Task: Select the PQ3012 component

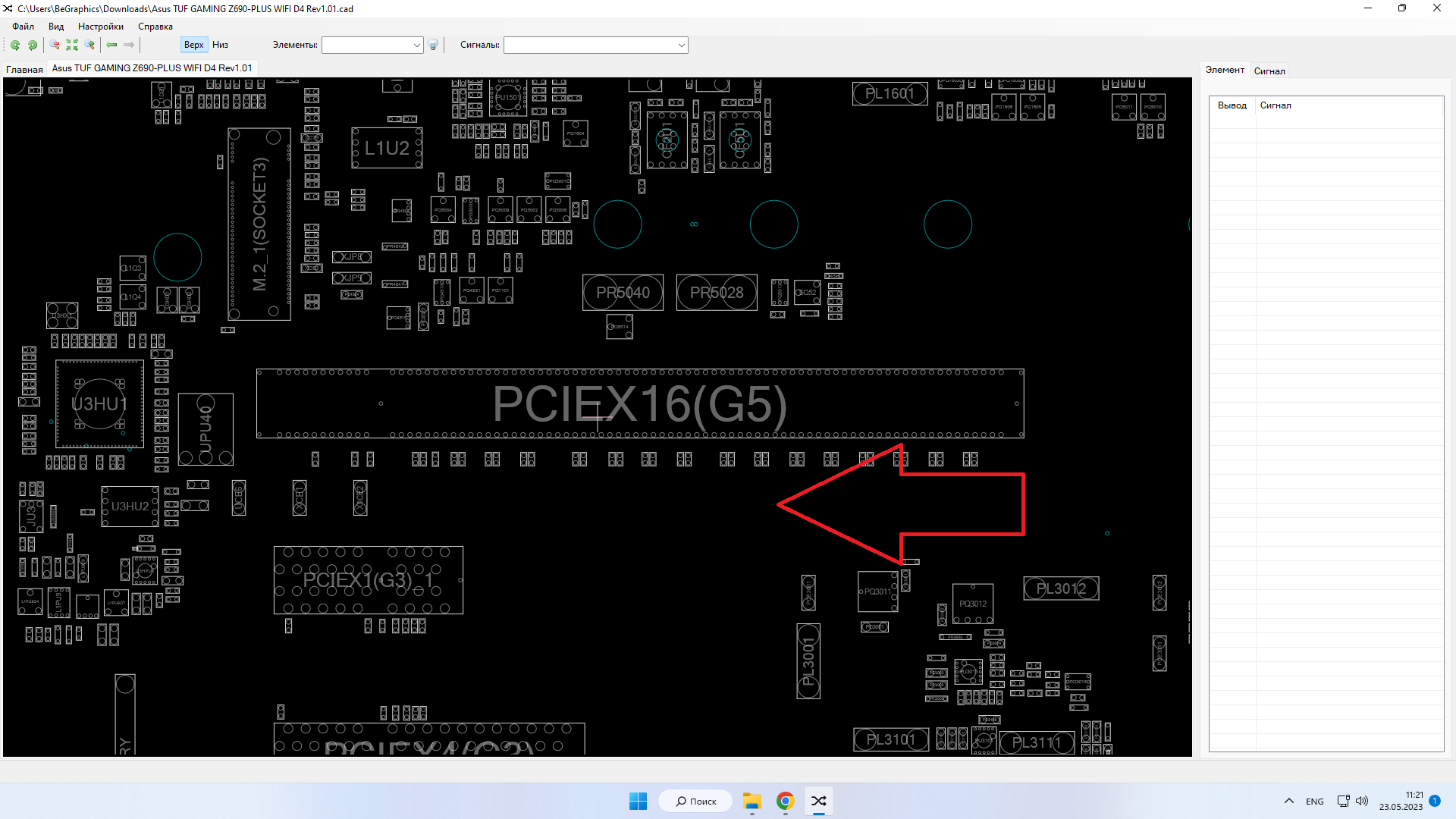Action: click(x=973, y=604)
